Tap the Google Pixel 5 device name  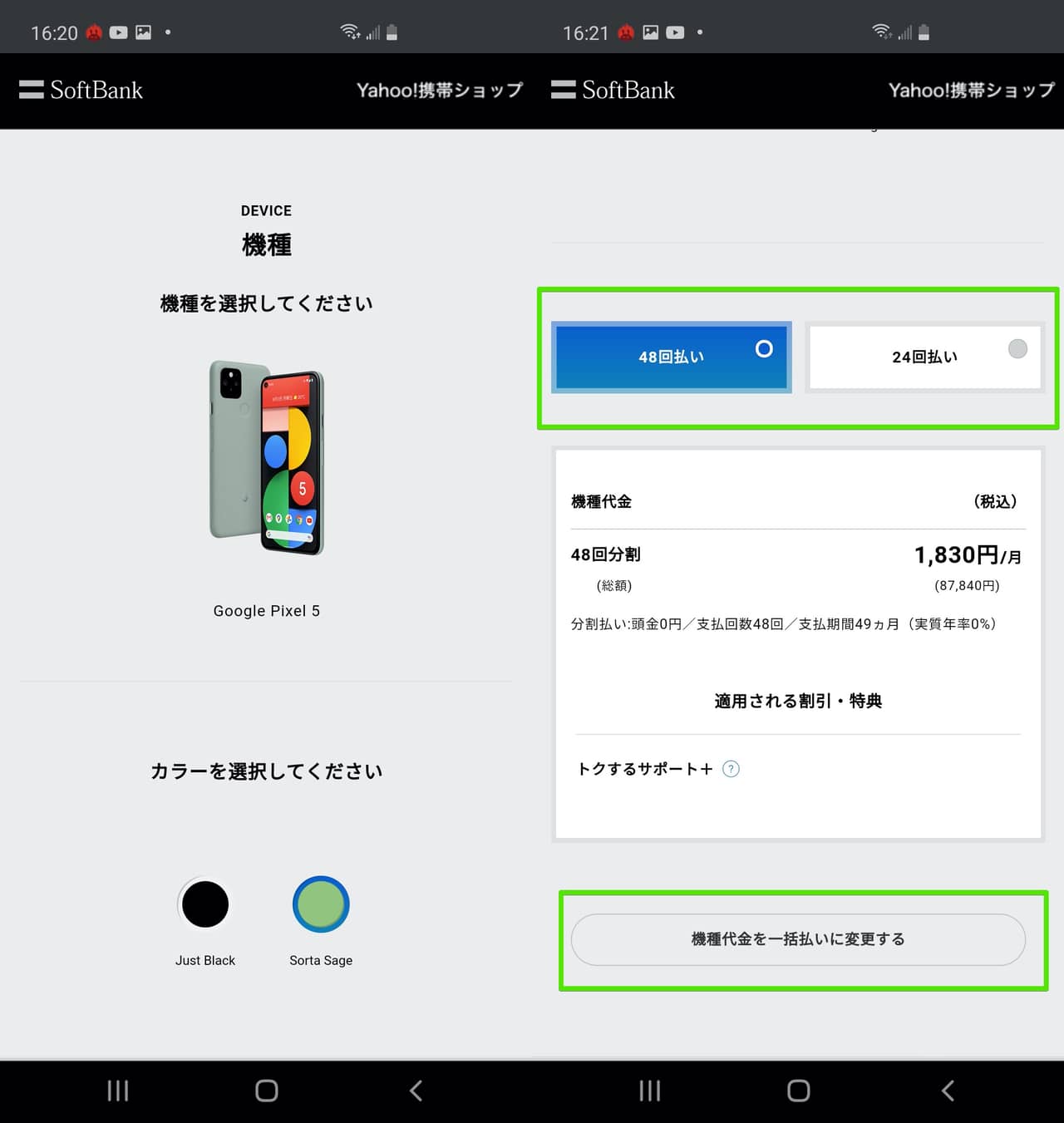(x=267, y=611)
